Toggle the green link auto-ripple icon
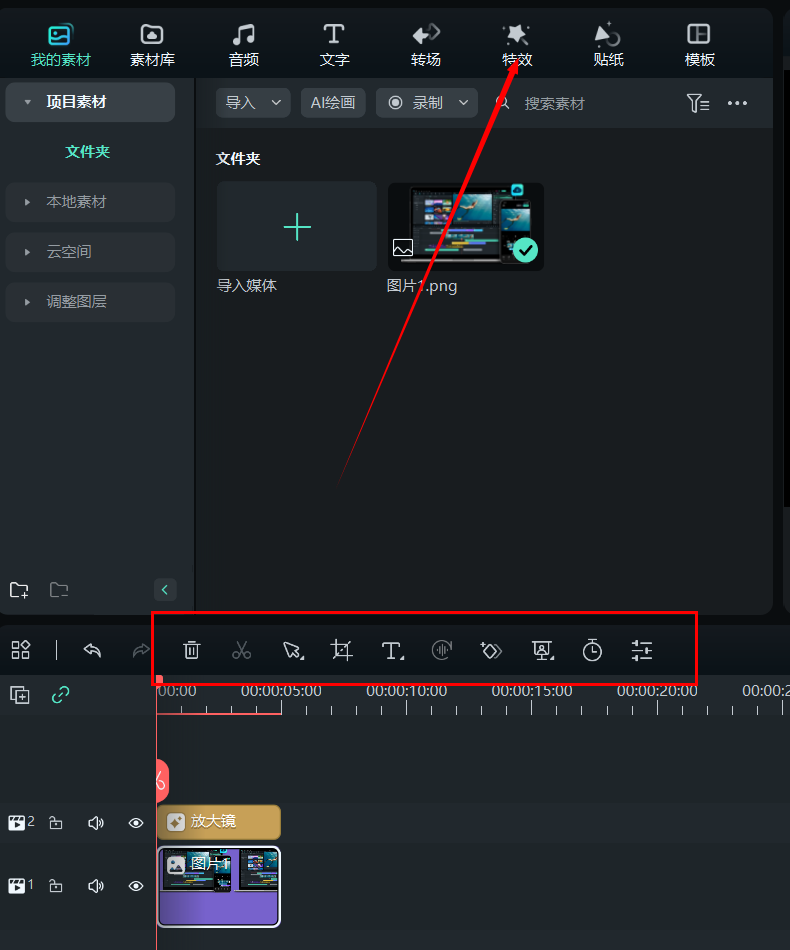This screenshot has height=950, width=790. (x=61, y=695)
